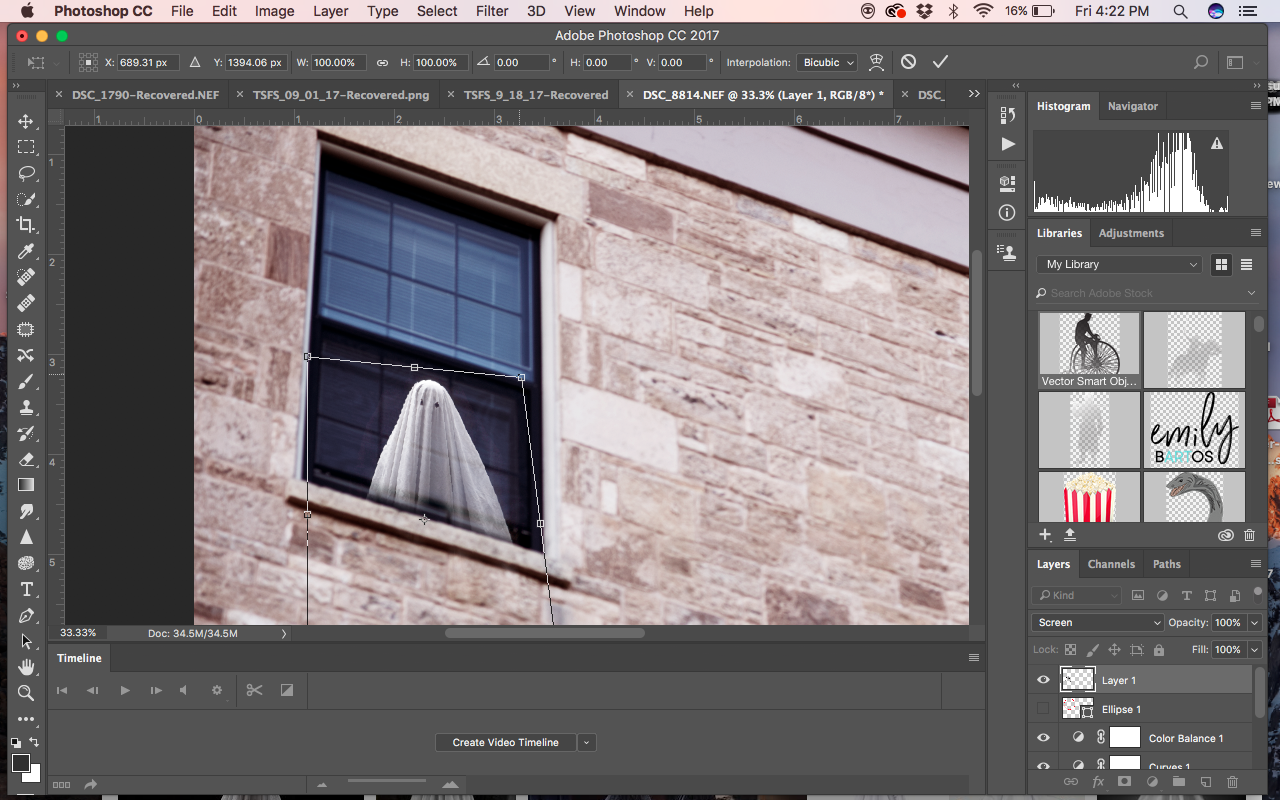
Task: Show Libraries list view icon
Action: 1247,264
